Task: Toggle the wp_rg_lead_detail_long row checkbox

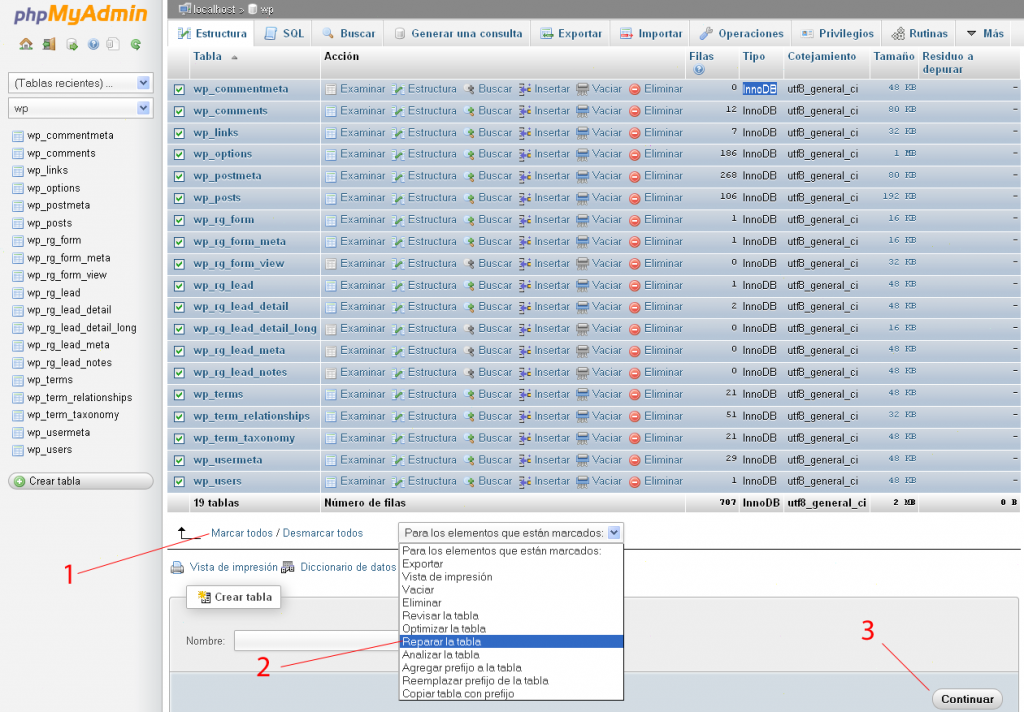Action: [x=179, y=329]
